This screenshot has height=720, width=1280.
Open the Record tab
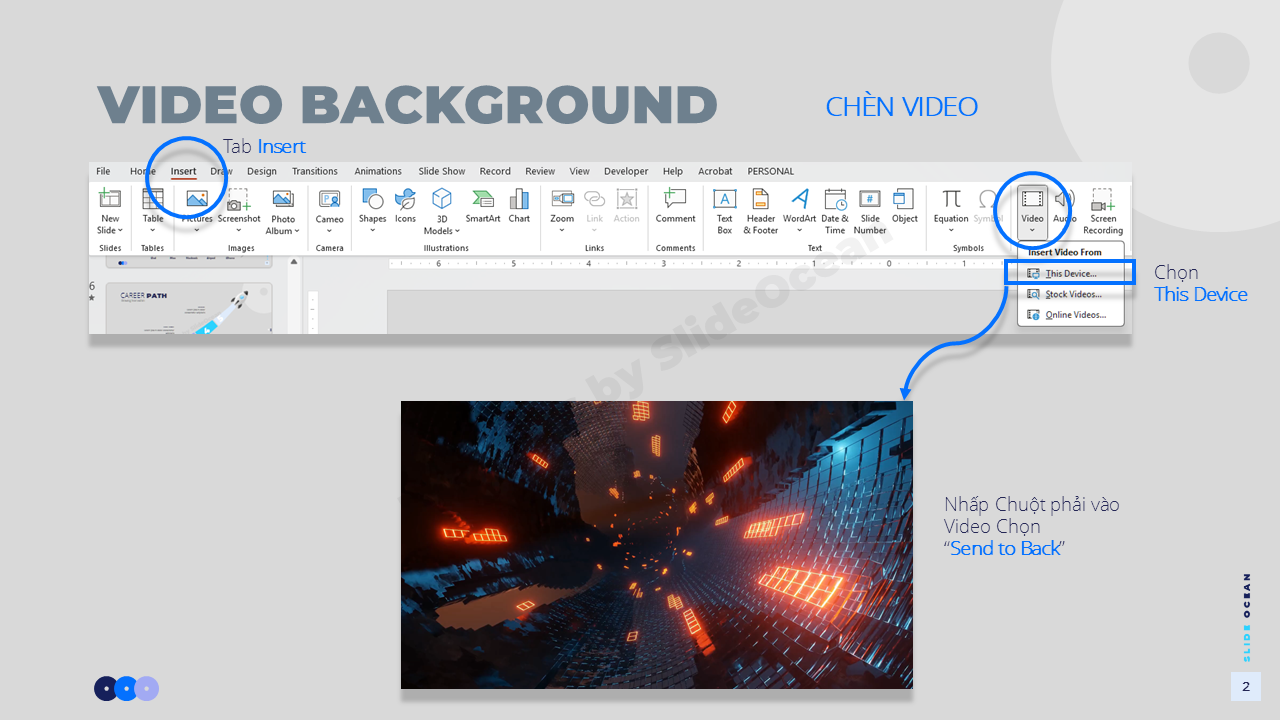pos(495,171)
